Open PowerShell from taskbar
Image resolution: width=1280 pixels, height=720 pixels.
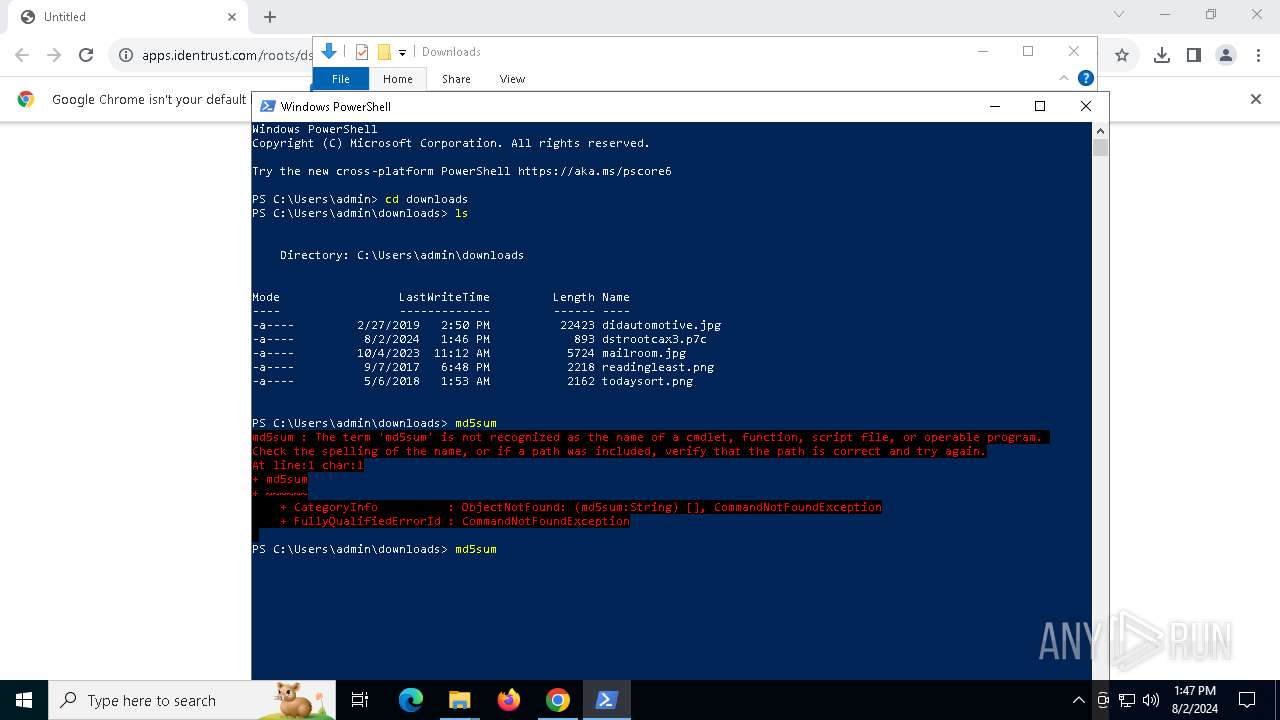(606, 700)
